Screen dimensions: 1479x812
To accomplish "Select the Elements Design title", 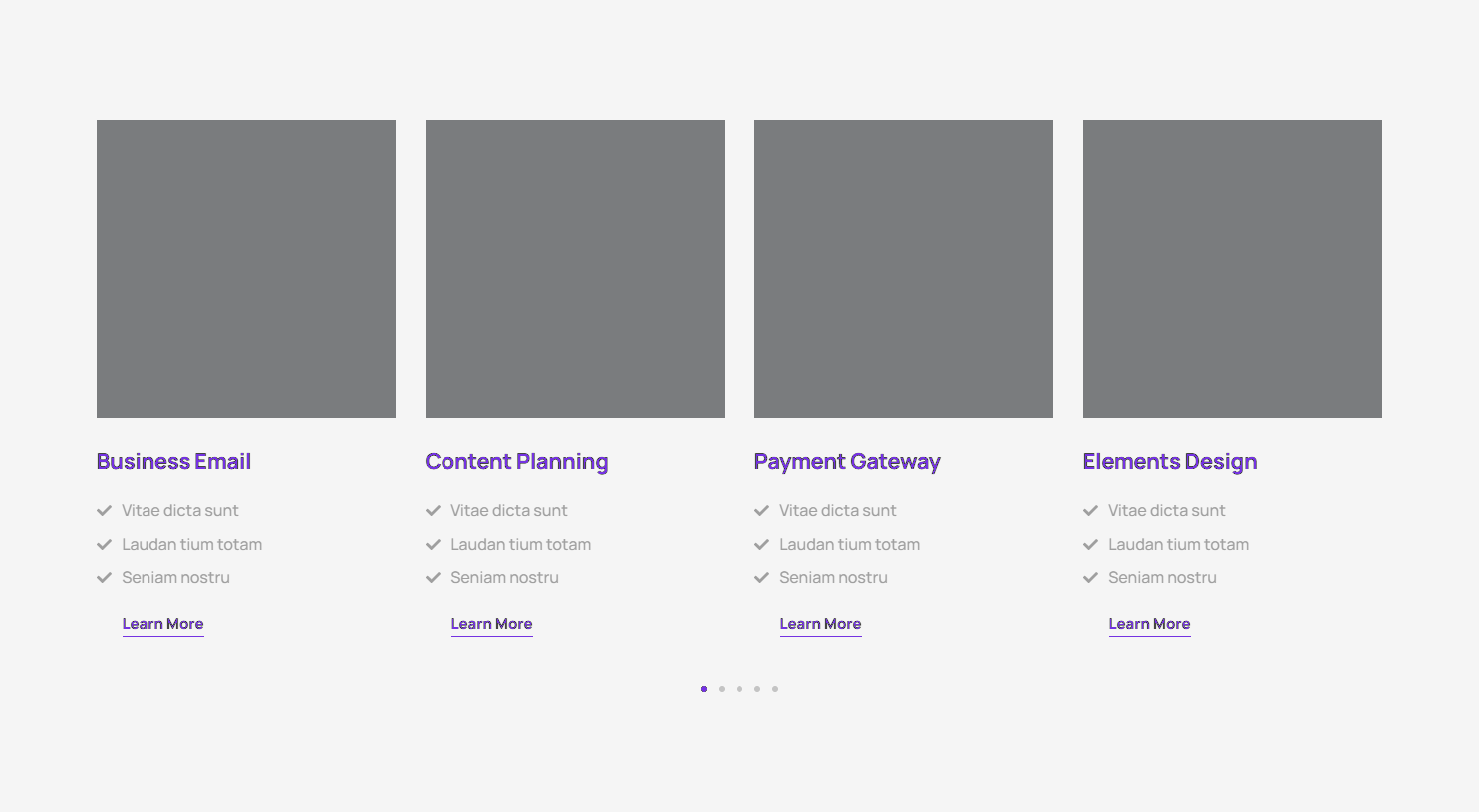I will 1170,462.
